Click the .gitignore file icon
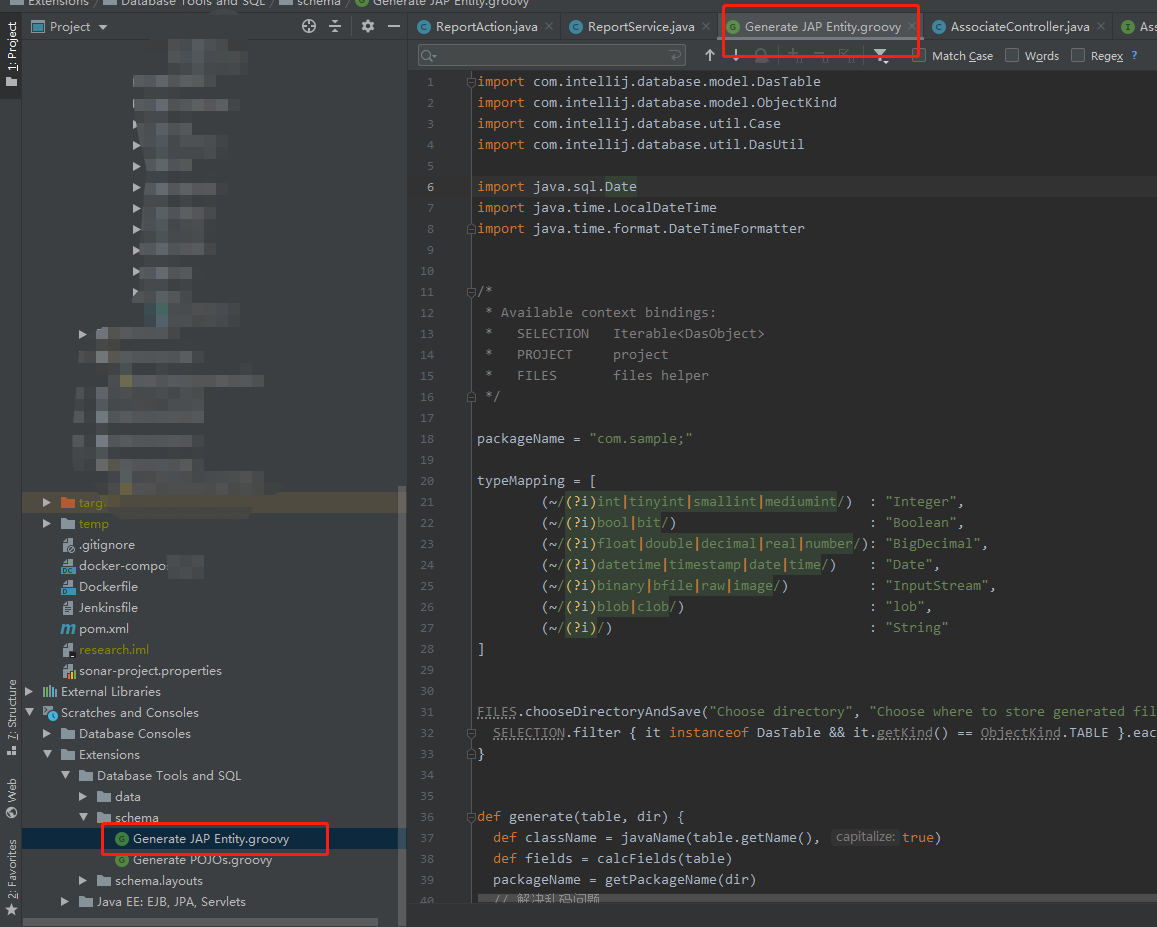This screenshot has height=927, width=1157. point(69,545)
